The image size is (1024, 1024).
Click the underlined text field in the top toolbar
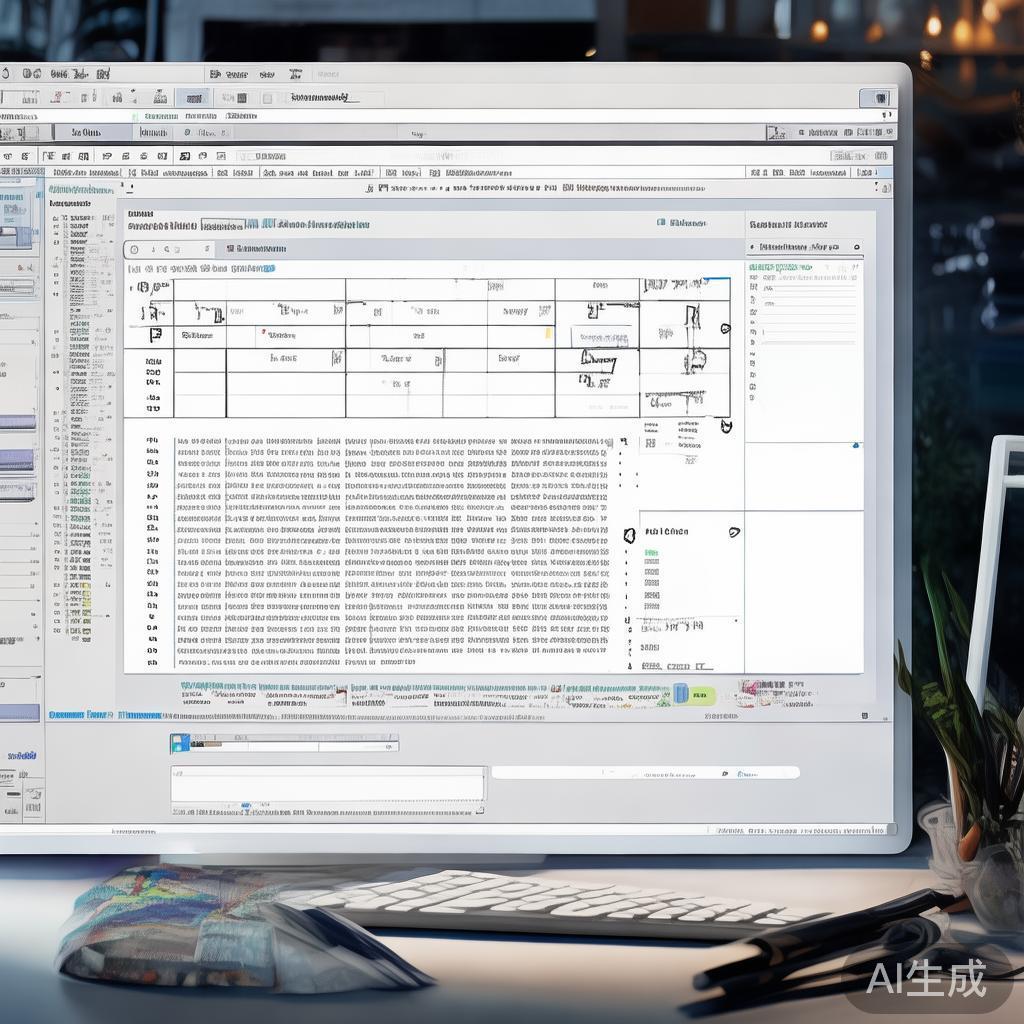[x=325, y=98]
